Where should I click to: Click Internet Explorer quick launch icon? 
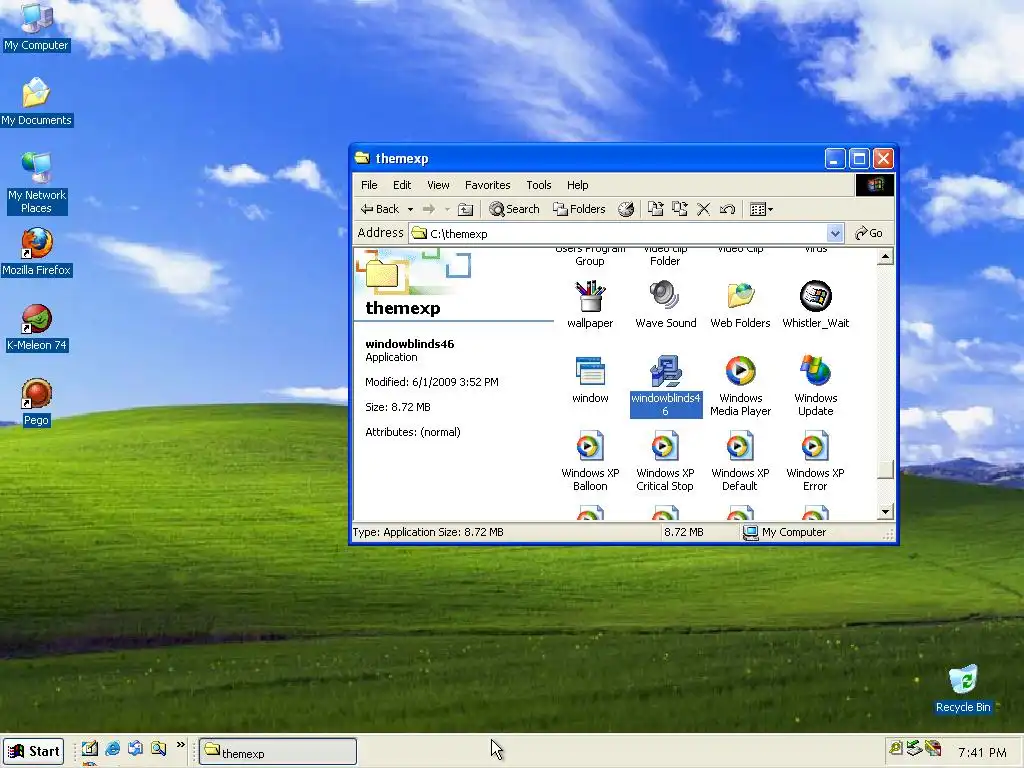tap(112, 748)
